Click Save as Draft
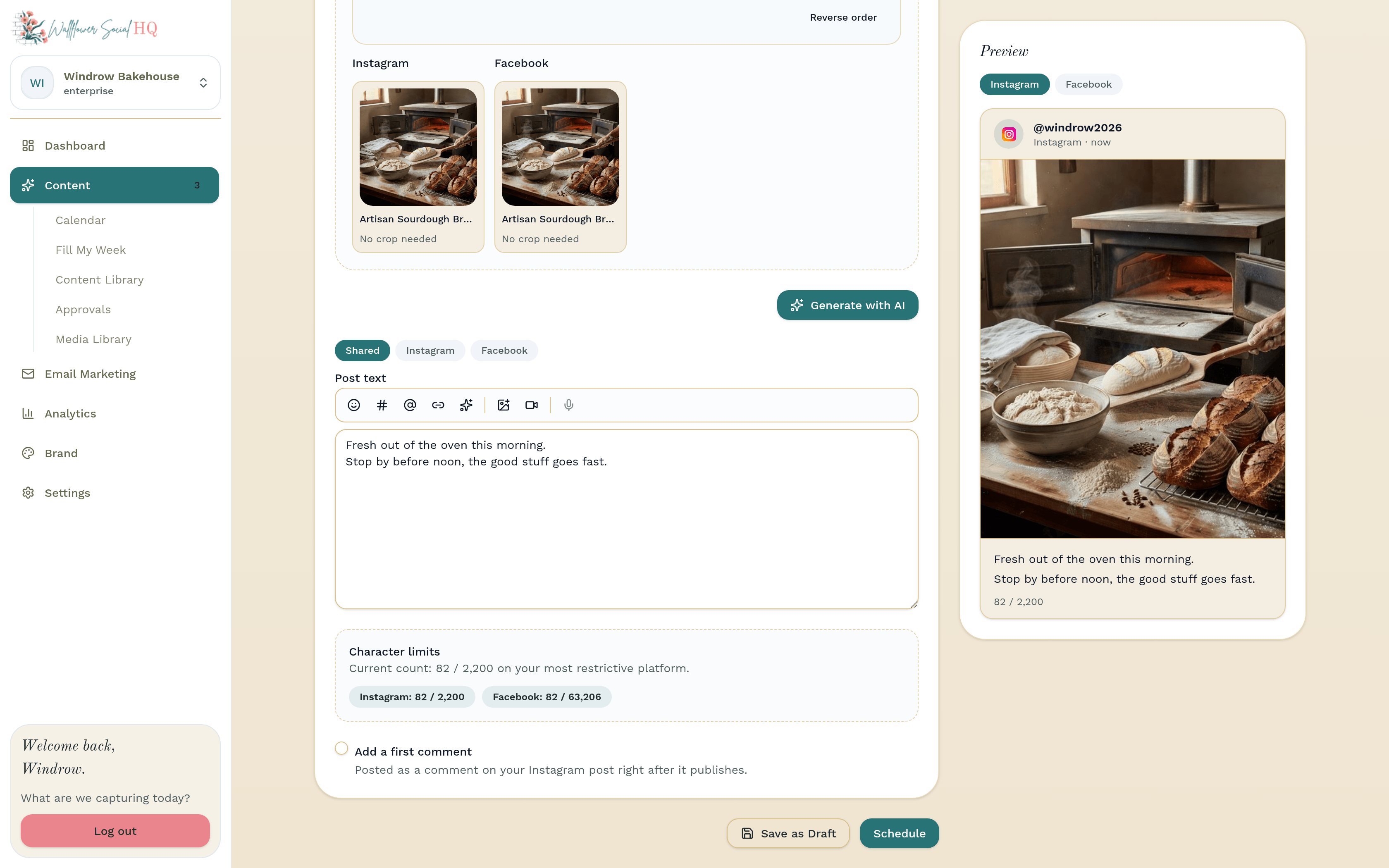The height and width of the screenshot is (868, 1389). point(788,834)
